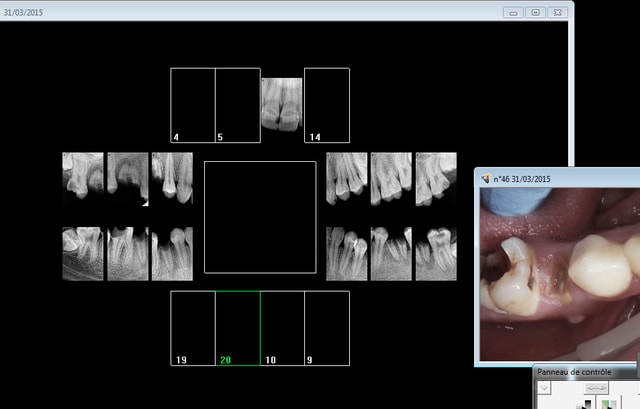Select empty X-ray slot number 14
Image resolution: width=640 pixels, height=409 pixels.
click(x=327, y=105)
